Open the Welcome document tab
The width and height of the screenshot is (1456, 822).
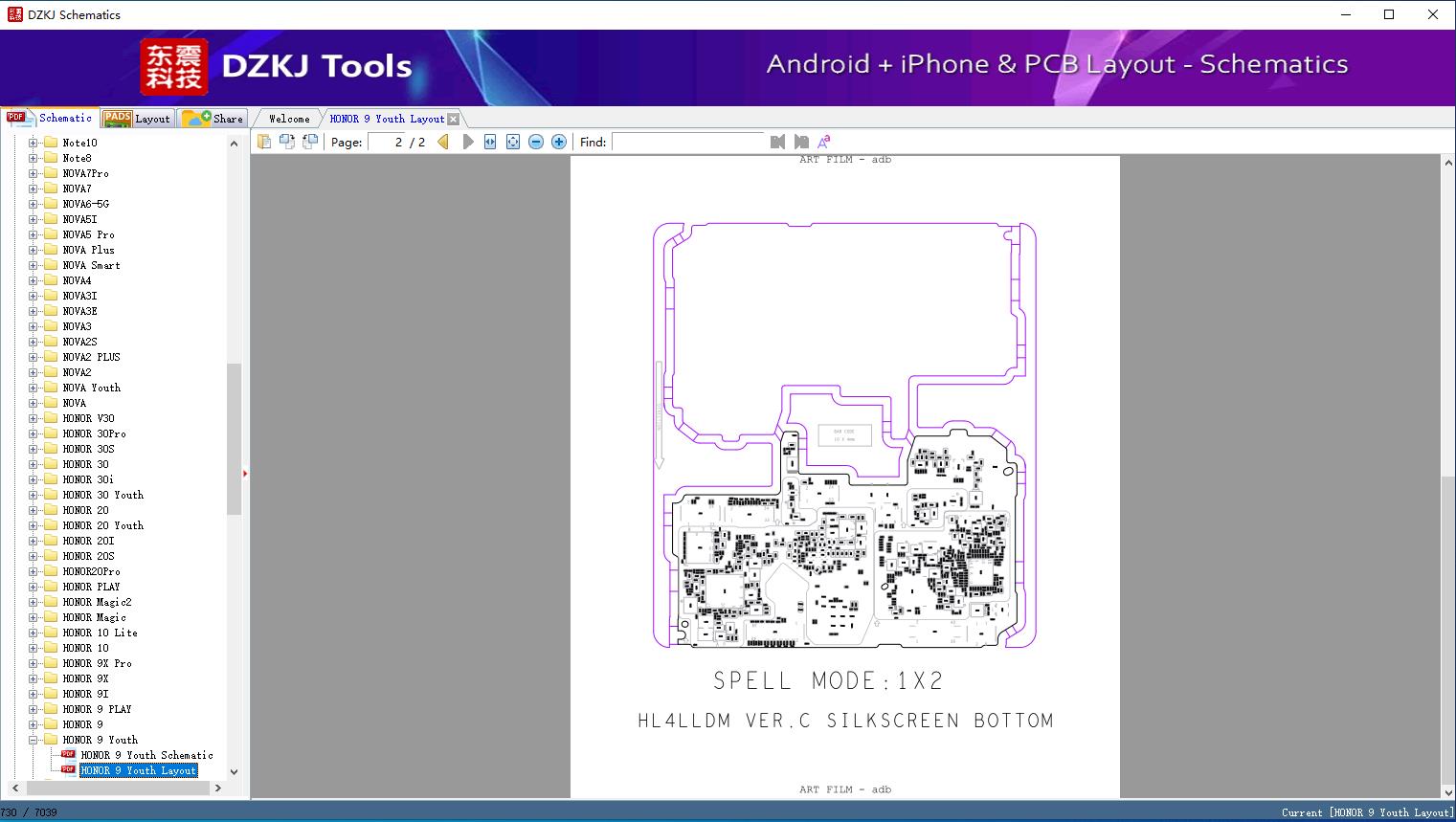(289, 119)
